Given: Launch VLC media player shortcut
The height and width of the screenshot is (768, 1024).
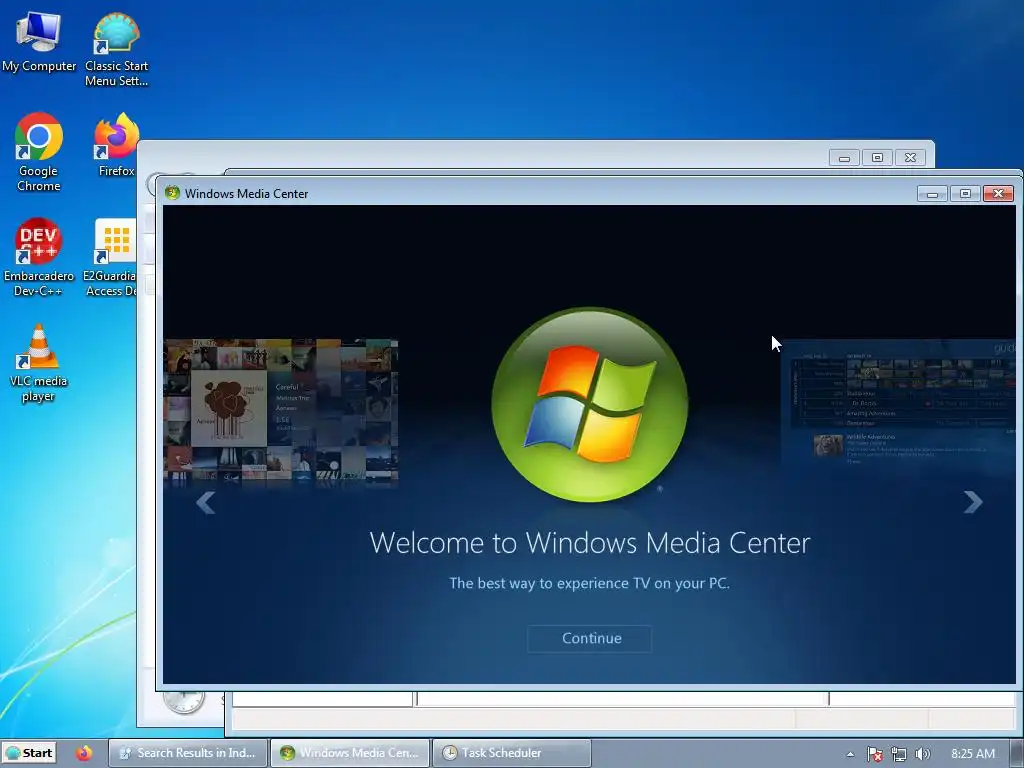Looking at the screenshot, I should click(x=39, y=363).
